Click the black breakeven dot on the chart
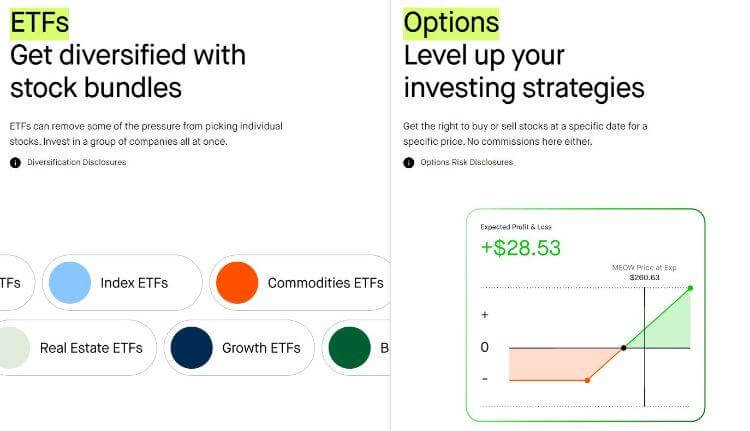The width and height of the screenshot is (750, 431). 623,348
